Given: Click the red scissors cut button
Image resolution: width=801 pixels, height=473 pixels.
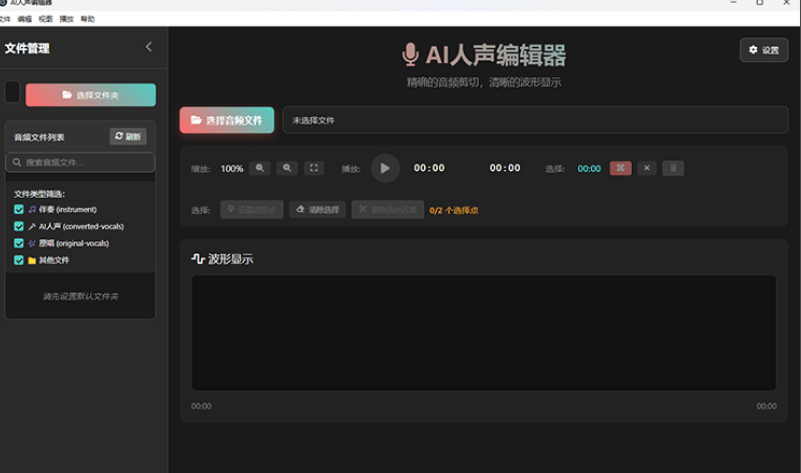Looking at the screenshot, I should (x=621, y=168).
